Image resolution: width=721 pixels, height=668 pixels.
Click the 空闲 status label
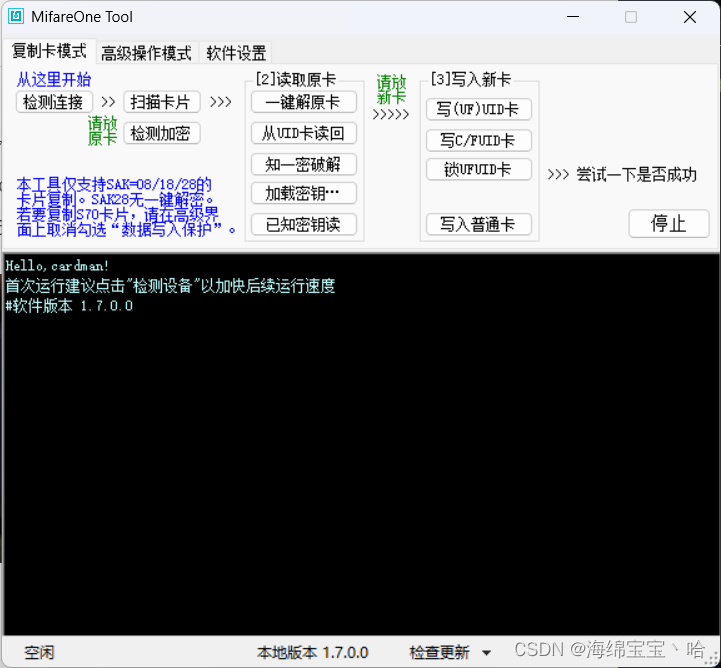point(39,652)
